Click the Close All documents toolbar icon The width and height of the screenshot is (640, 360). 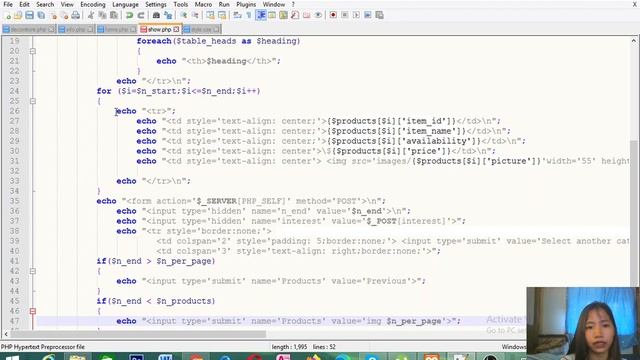[64, 16]
